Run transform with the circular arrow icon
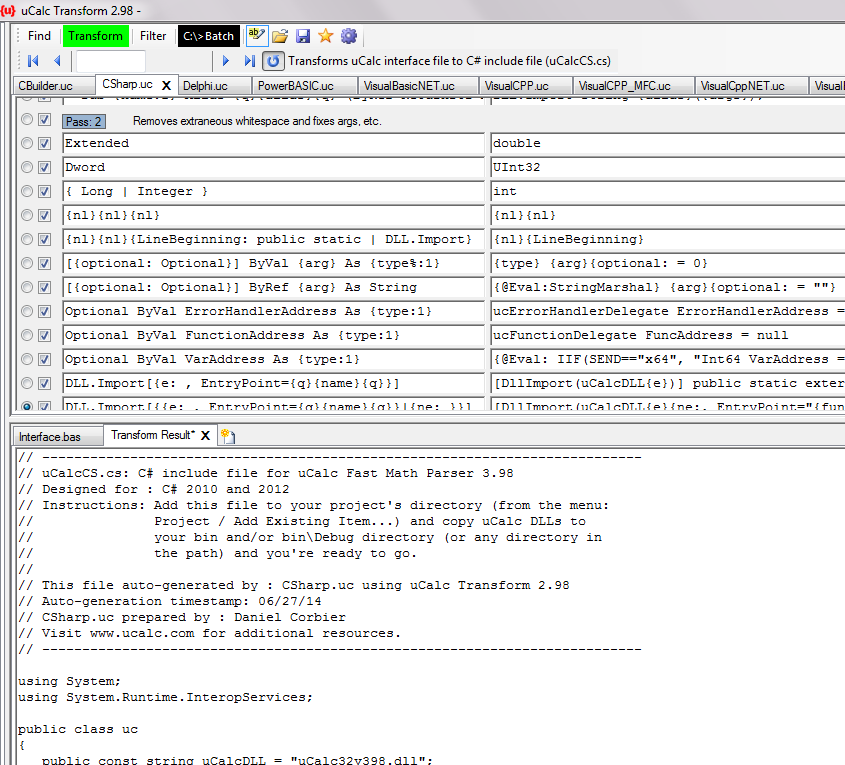This screenshot has height=765, width=845. (272, 60)
